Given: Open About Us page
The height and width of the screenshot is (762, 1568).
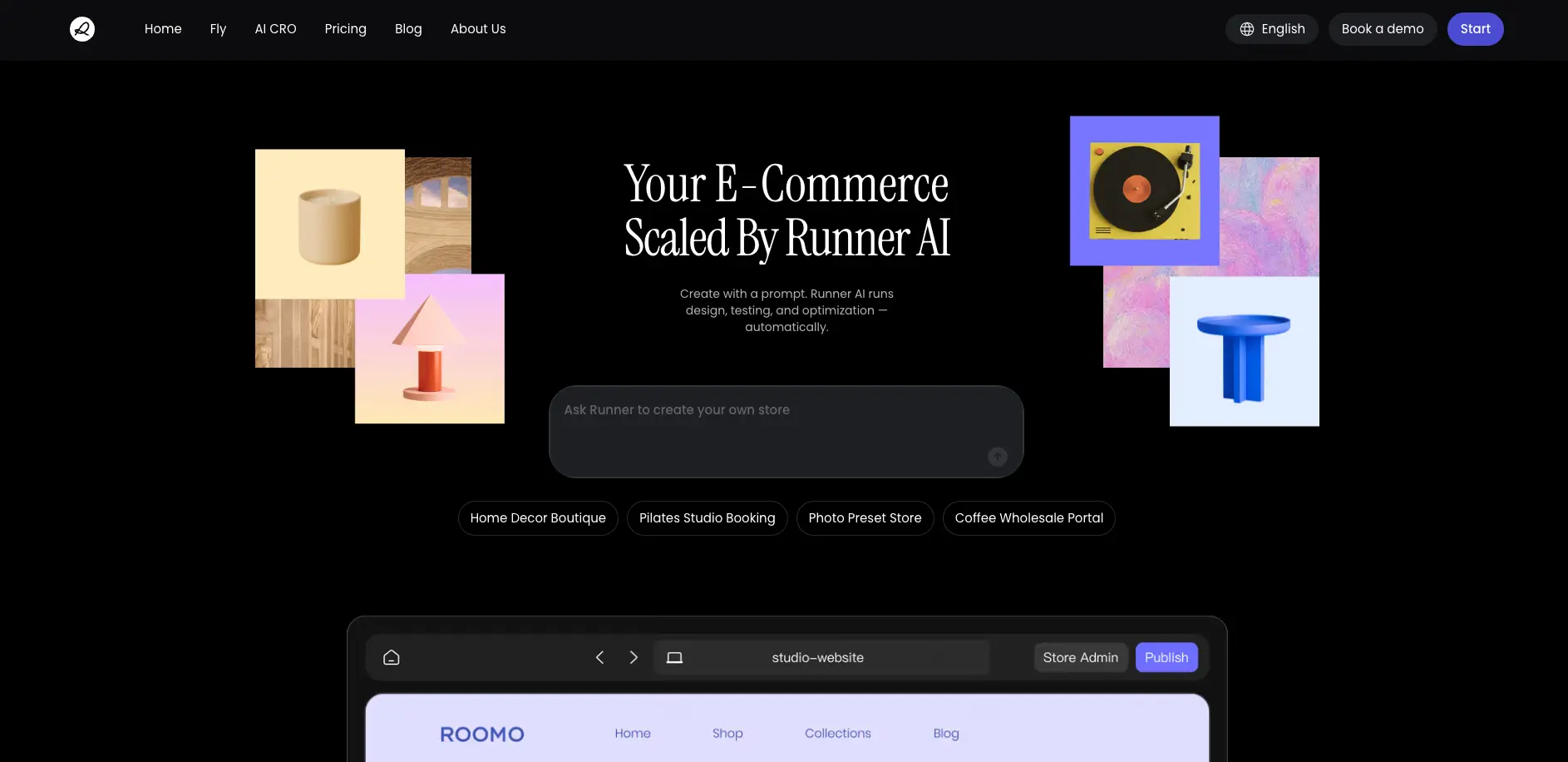Looking at the screenshot, I should (478, 29).
